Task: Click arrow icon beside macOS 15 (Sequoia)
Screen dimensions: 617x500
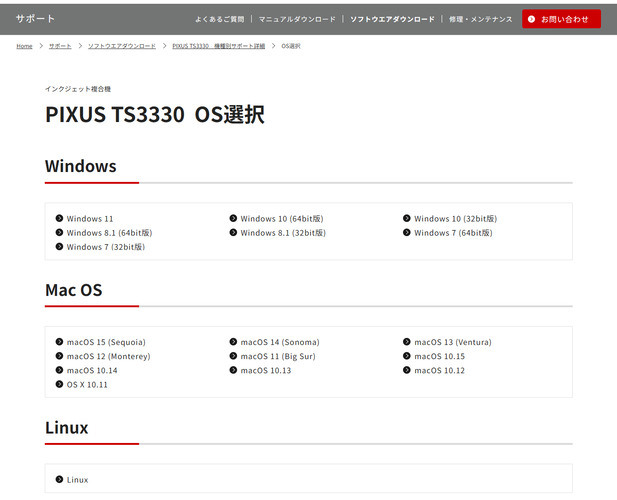Action: (x=59, y=342)
